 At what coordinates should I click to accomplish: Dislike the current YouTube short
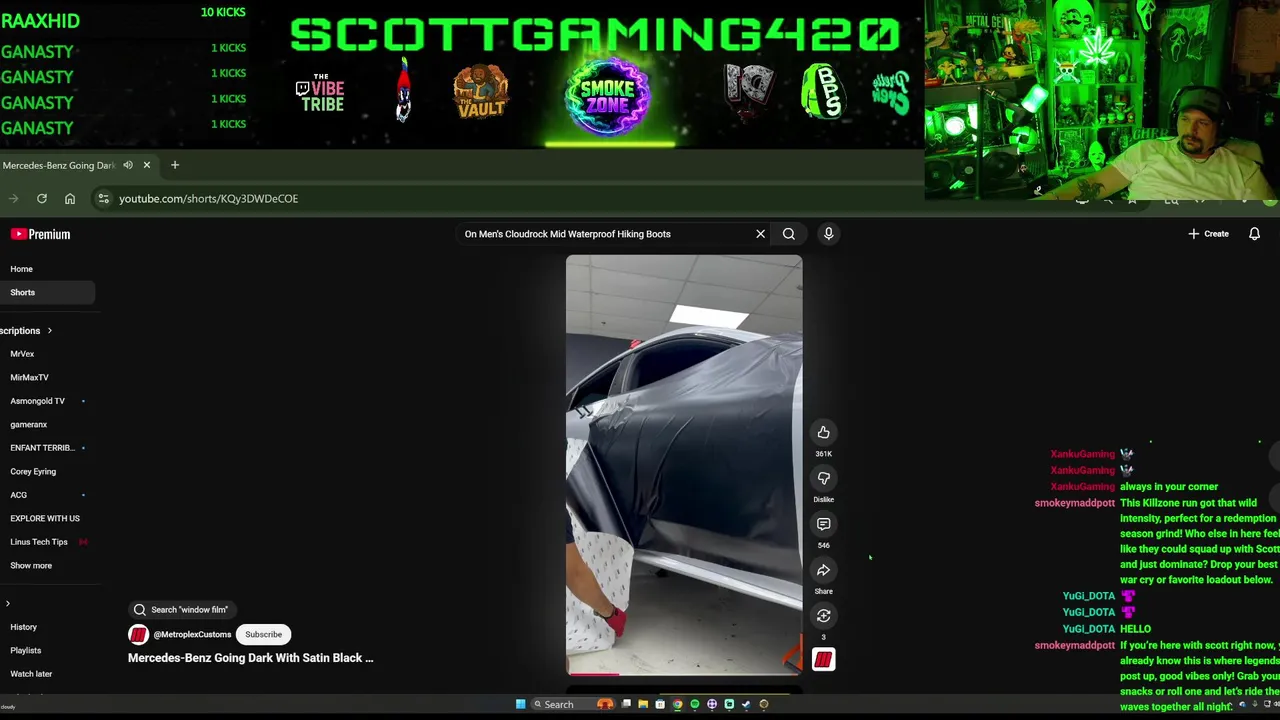823,478
